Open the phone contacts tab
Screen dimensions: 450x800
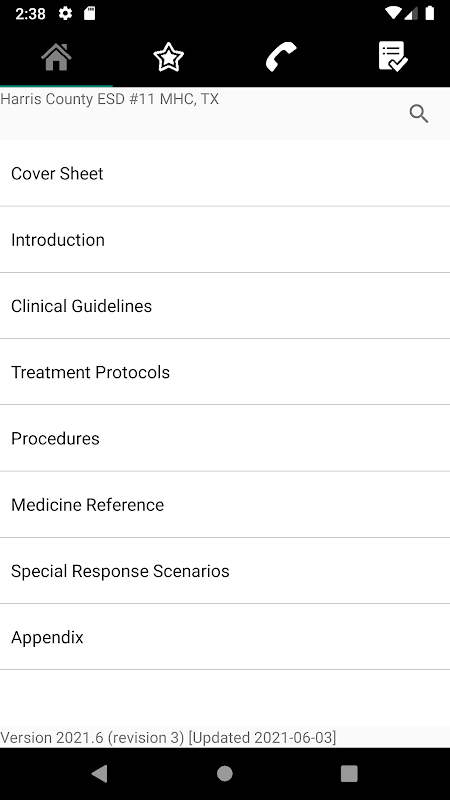tap(281, 57)
